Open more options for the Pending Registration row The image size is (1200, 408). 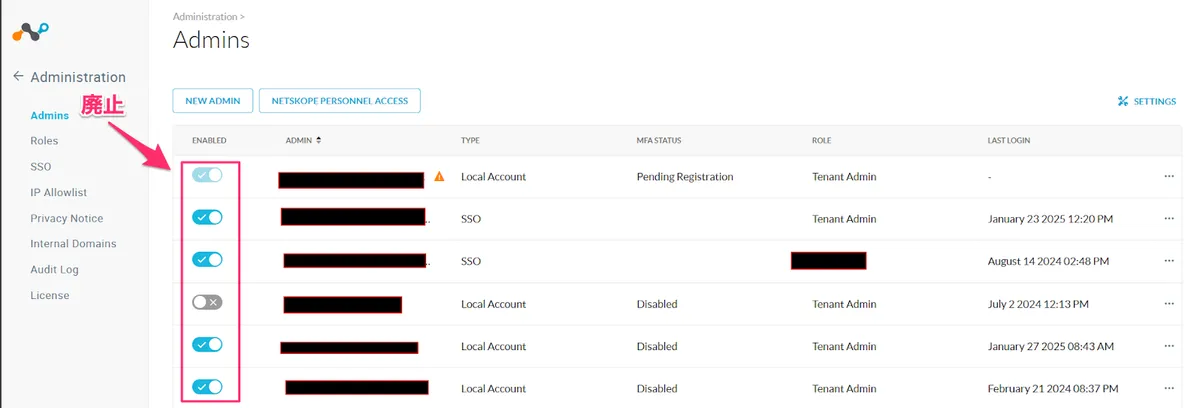pos(1169,177)
